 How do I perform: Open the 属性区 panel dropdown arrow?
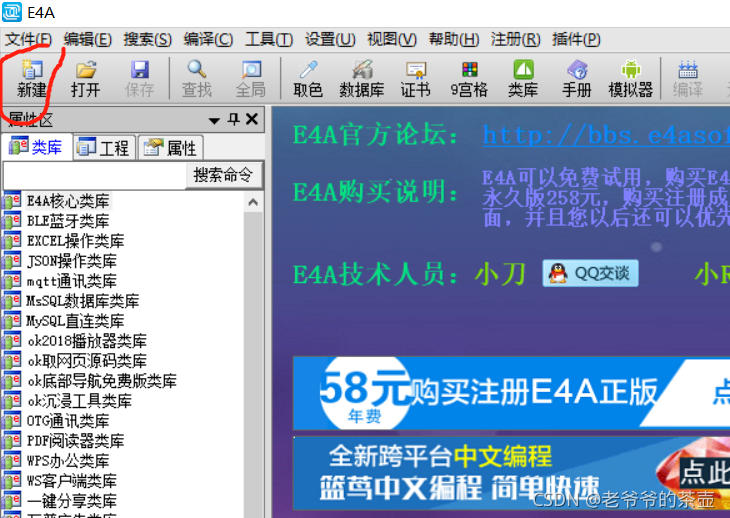[x=214, y=121]
